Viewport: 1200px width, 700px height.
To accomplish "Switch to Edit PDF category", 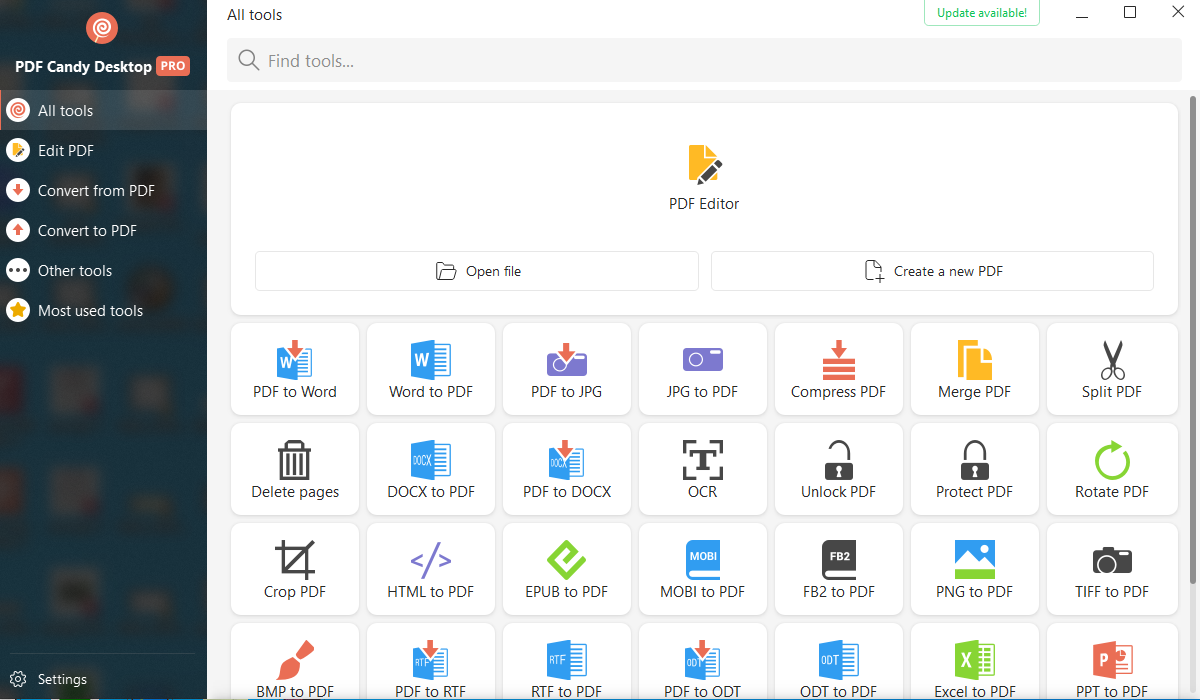I will point(66,151).
